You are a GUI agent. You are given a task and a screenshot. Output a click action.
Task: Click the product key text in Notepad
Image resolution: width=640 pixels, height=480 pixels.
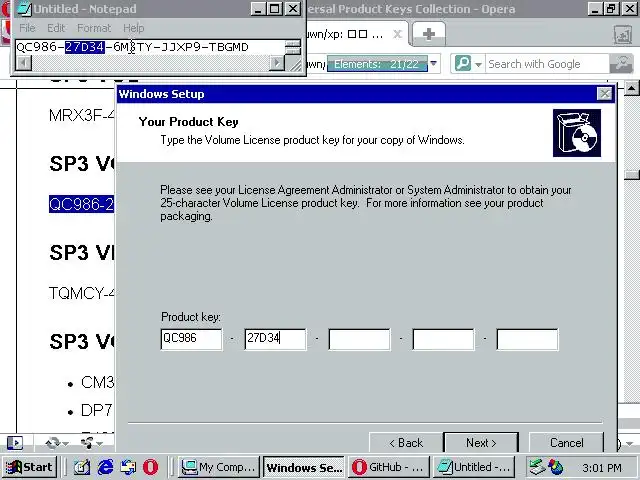132,47
